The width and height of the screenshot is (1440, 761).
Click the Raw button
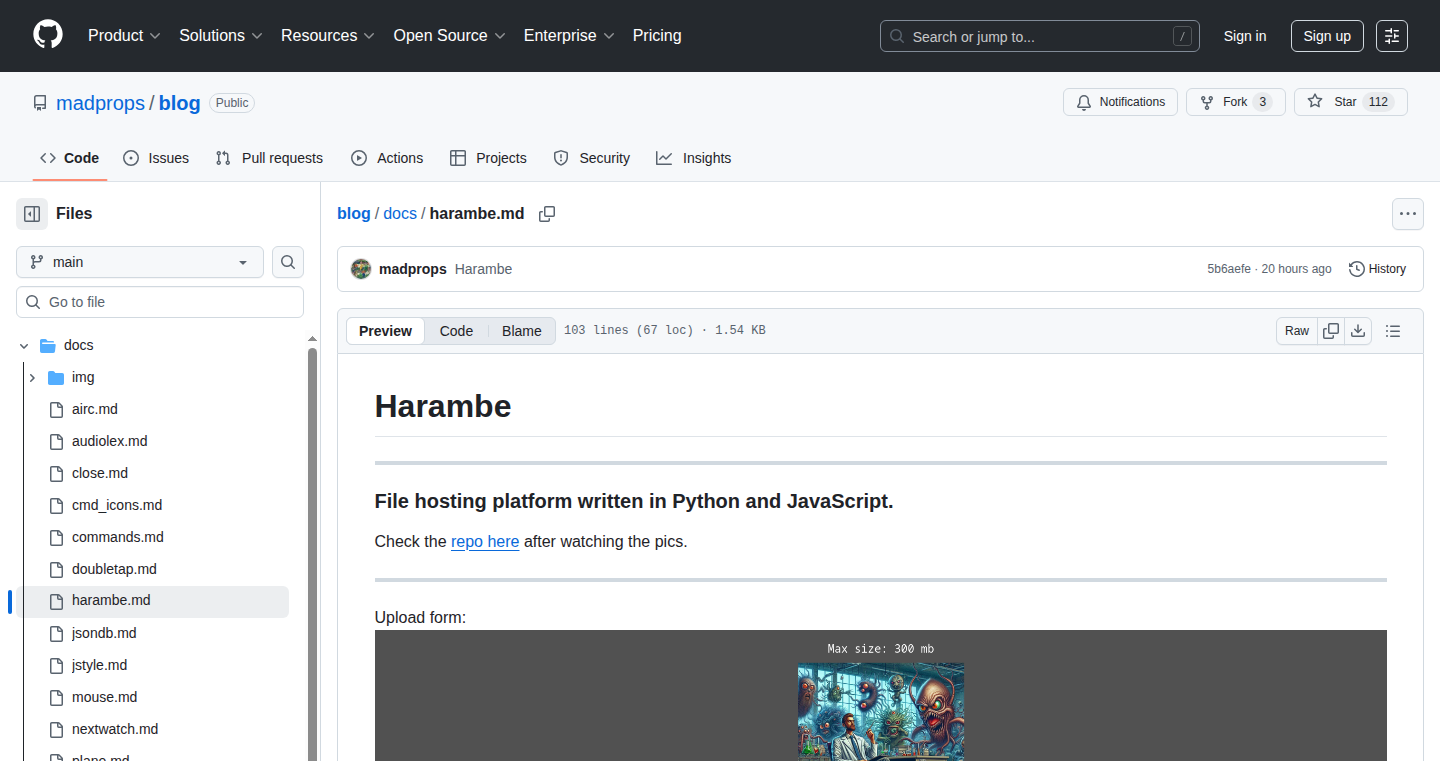tap(1297, 331)
